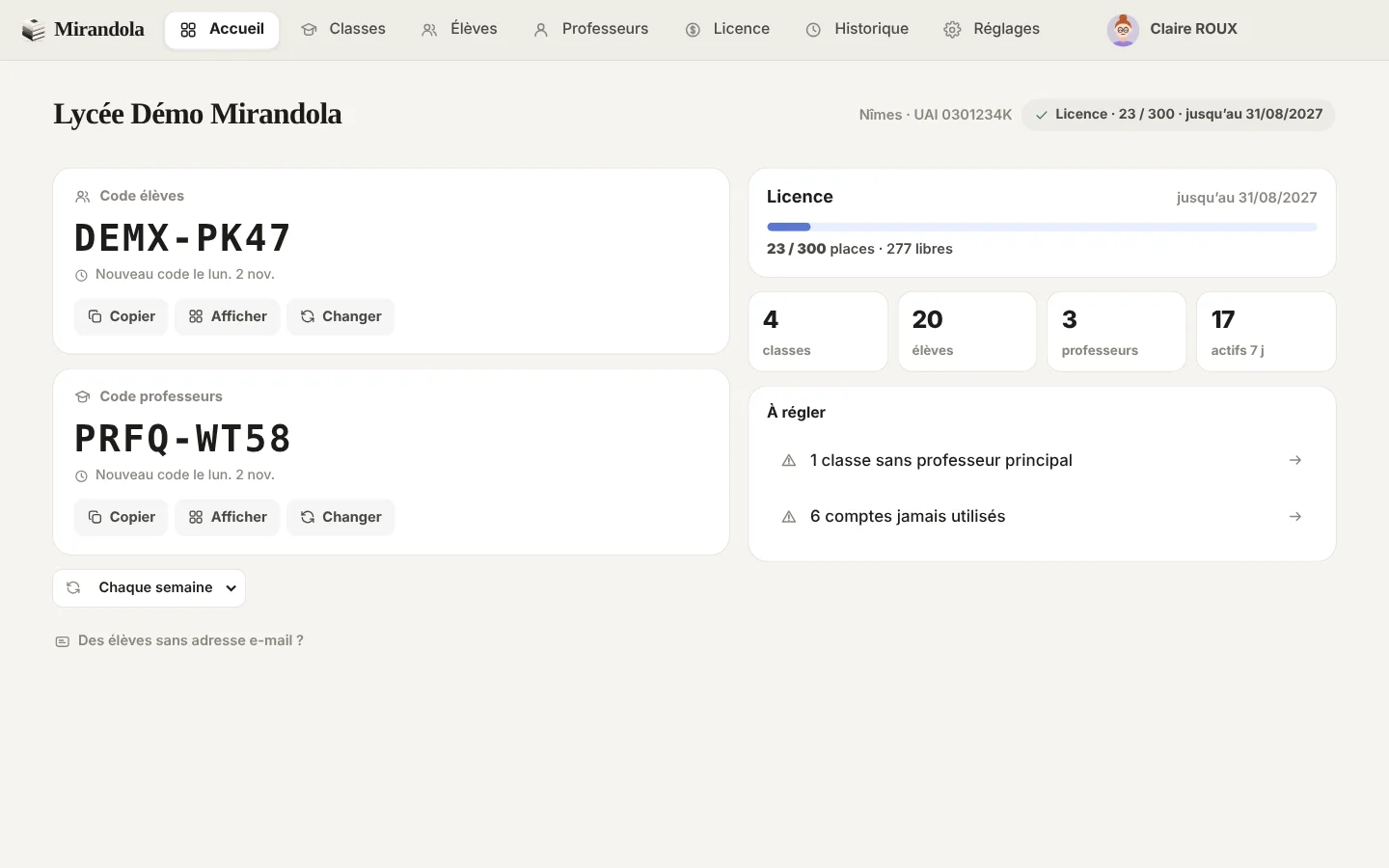Open the Chaque semaine frequency dropdown
Image resolution: width=1389 pixels, height=868 pixels.
click(x=150, y=588)
